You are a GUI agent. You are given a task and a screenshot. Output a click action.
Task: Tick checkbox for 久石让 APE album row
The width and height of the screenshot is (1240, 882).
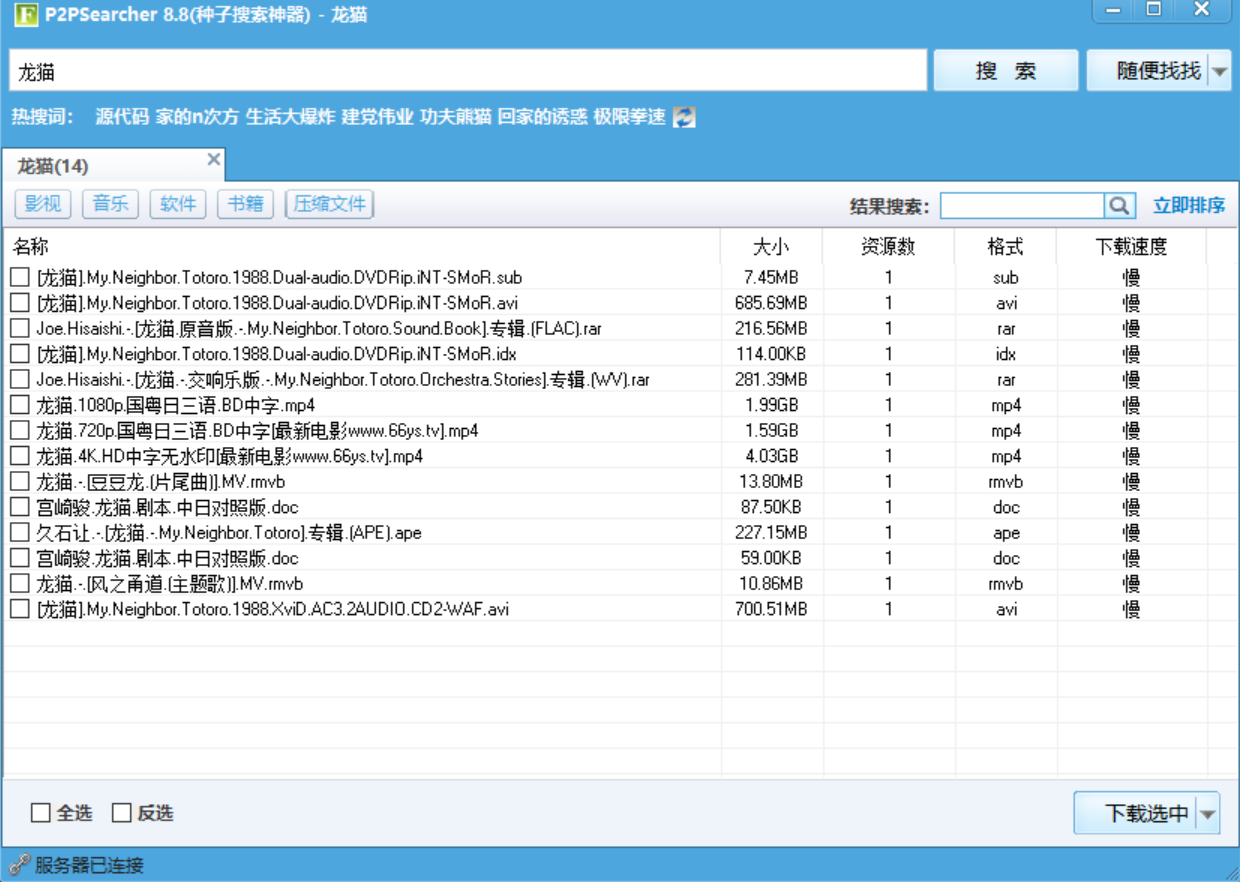(x=20, y=532)
